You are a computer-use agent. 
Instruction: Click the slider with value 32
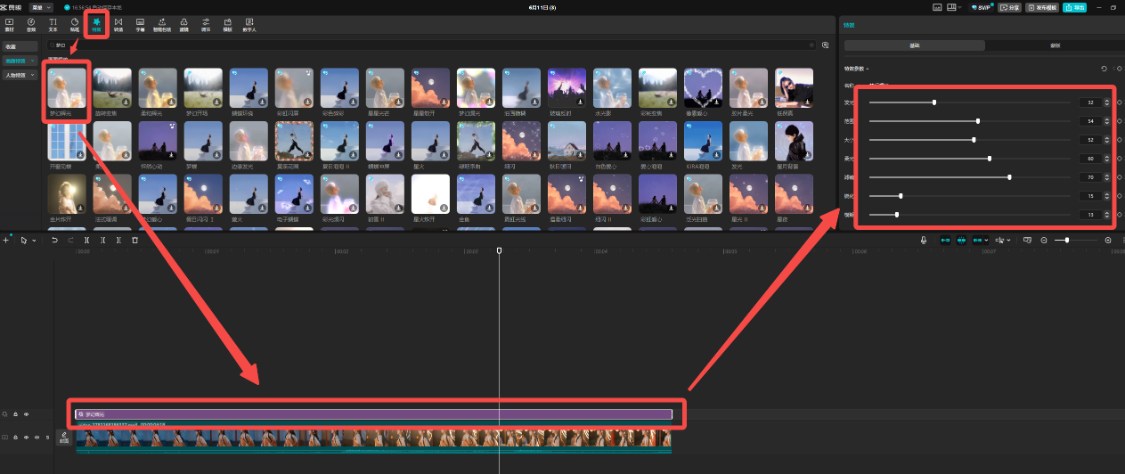pyautogui.click(x=970, y=103)
